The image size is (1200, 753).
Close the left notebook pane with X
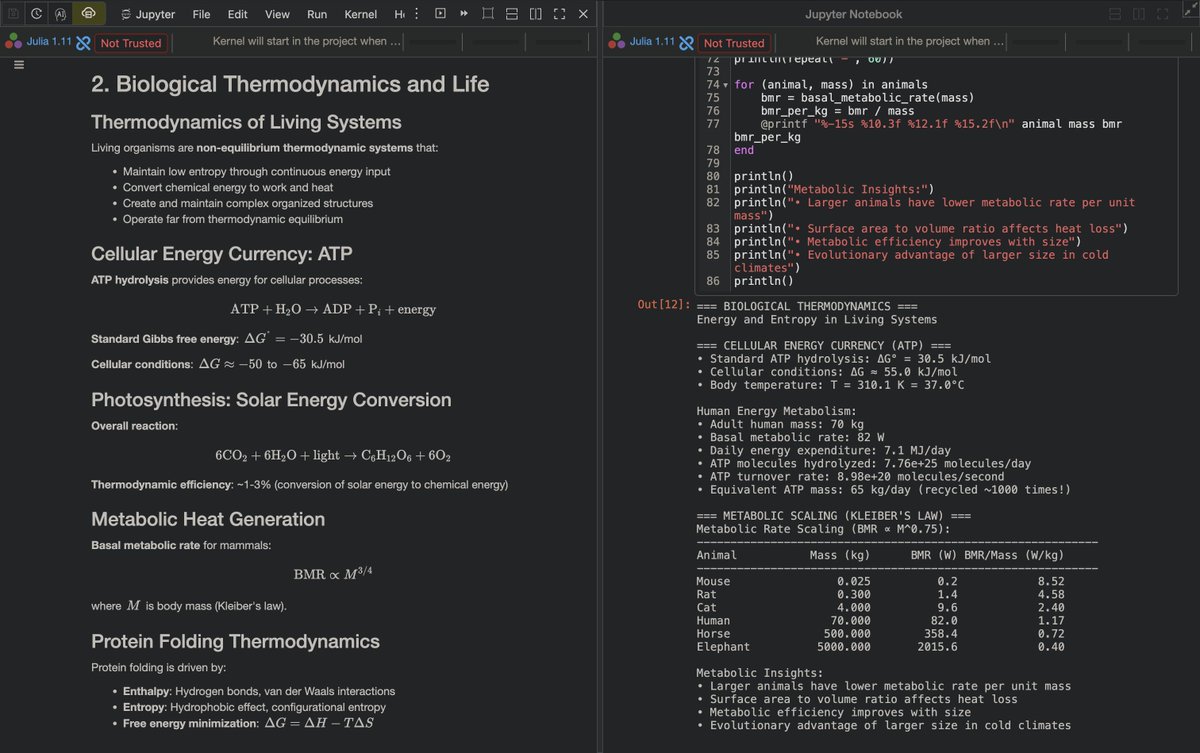point(583,14)
